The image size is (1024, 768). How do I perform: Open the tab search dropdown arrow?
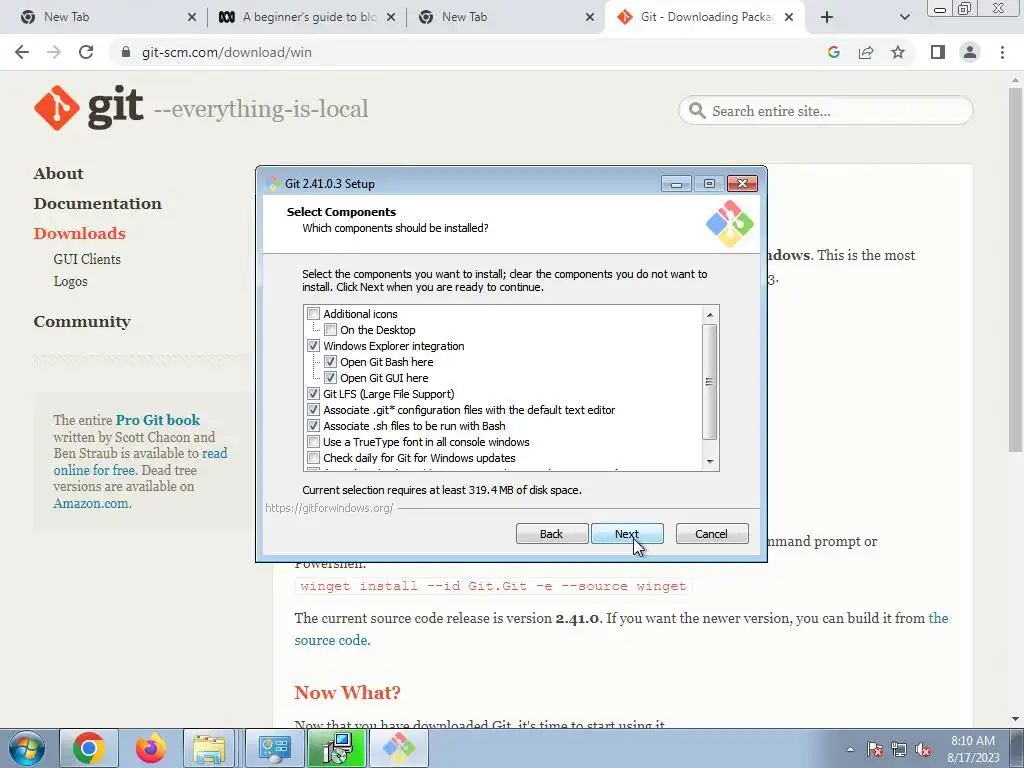(x=904, y=17)
